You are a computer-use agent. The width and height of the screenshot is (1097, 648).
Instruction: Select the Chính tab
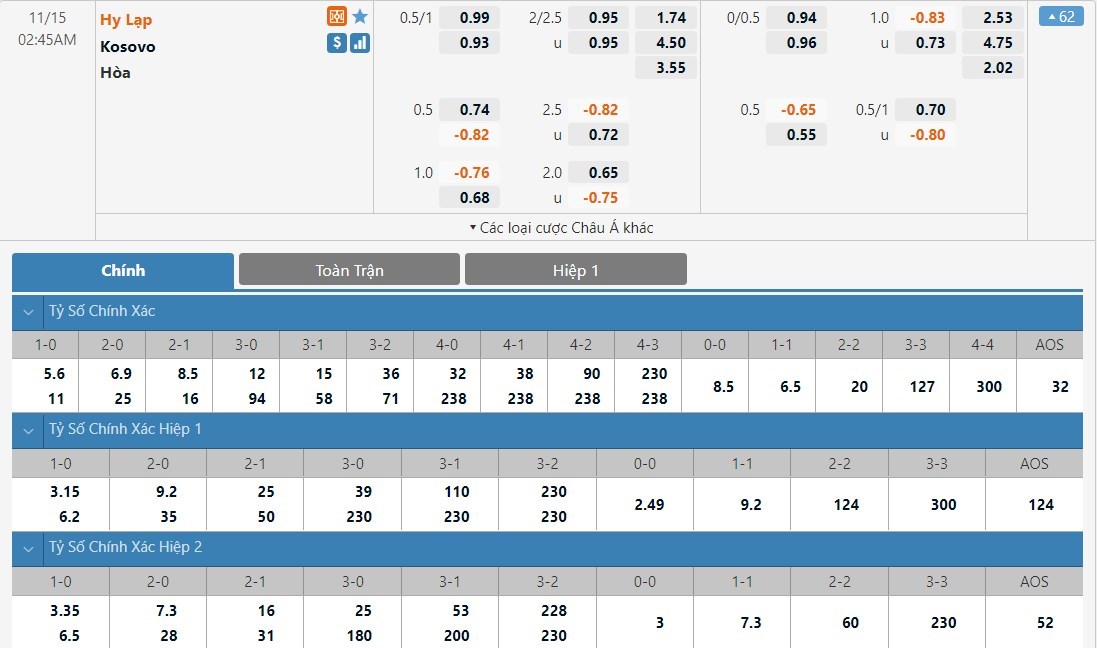123,270
